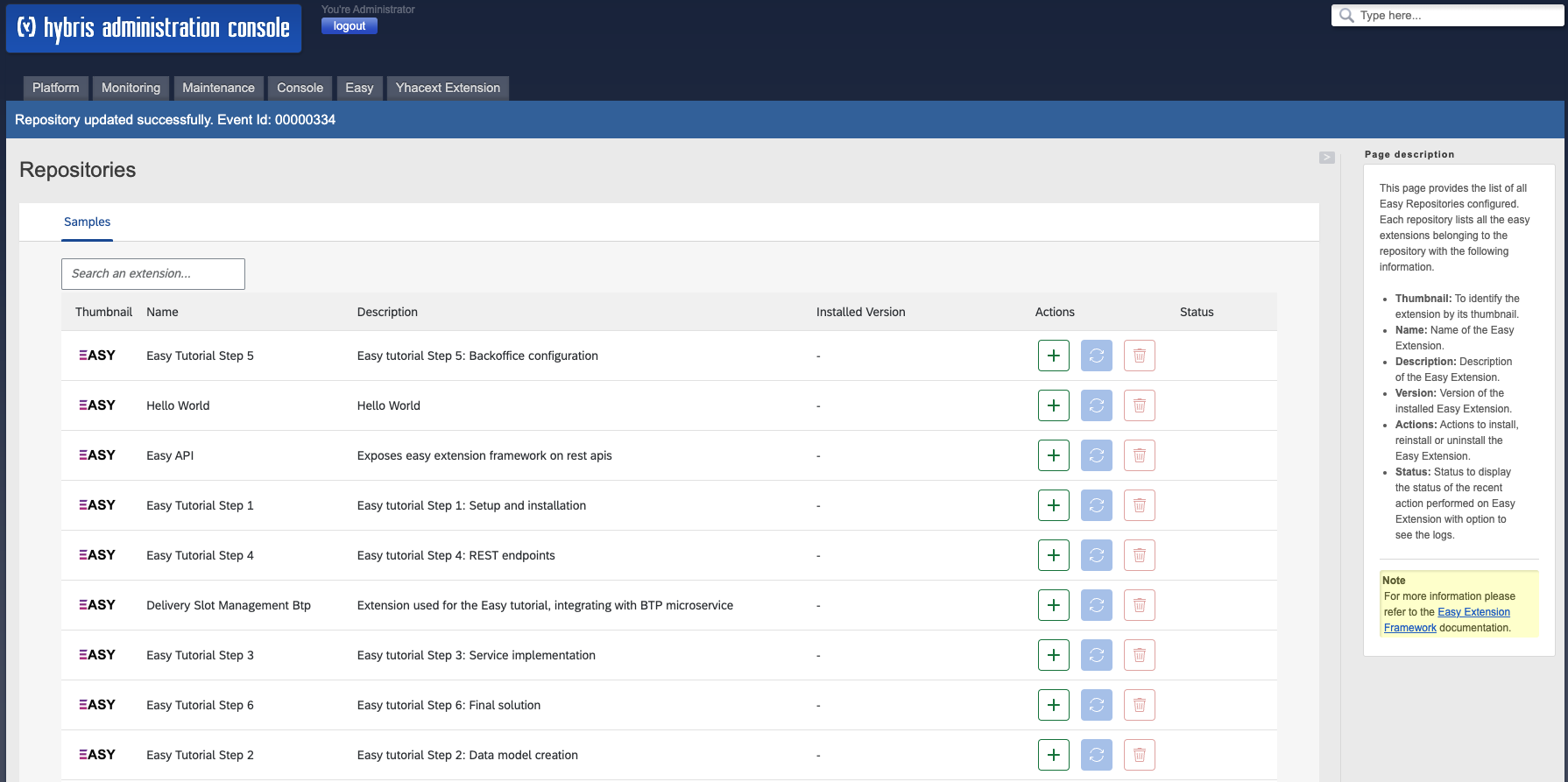Screen dimensions: 1568x782
Task: Open the Platform menu
Action: point(55,88)
